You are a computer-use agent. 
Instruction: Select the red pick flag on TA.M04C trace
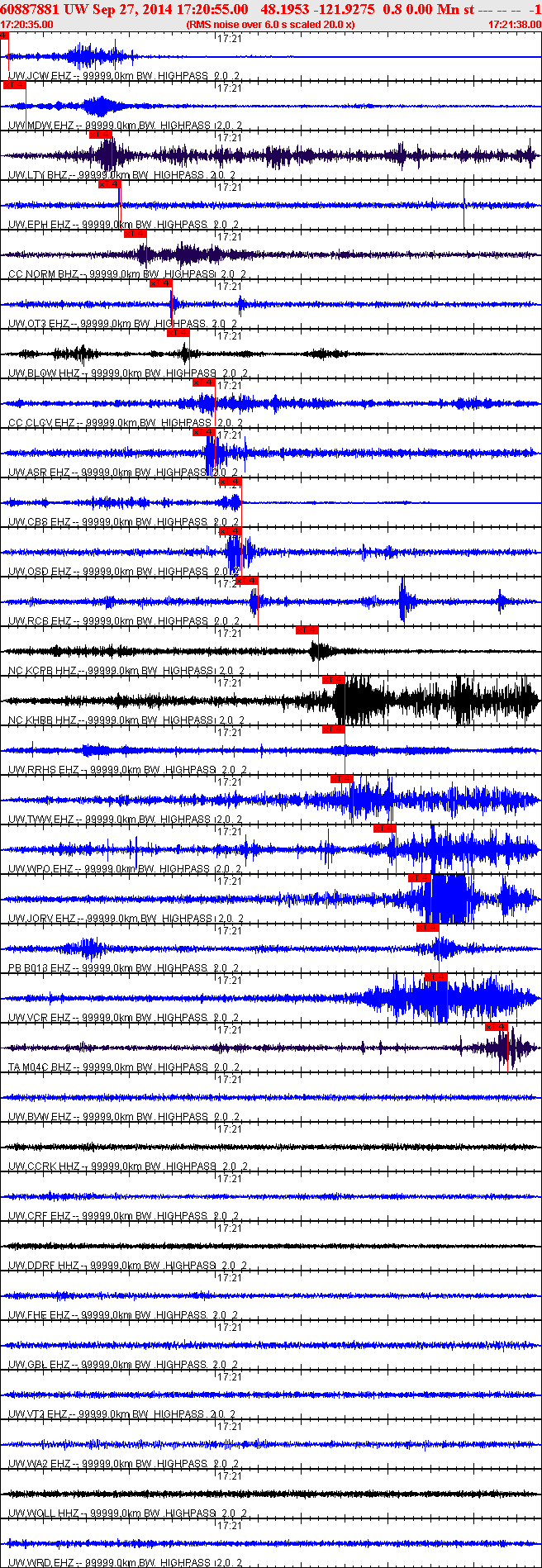496,1027
